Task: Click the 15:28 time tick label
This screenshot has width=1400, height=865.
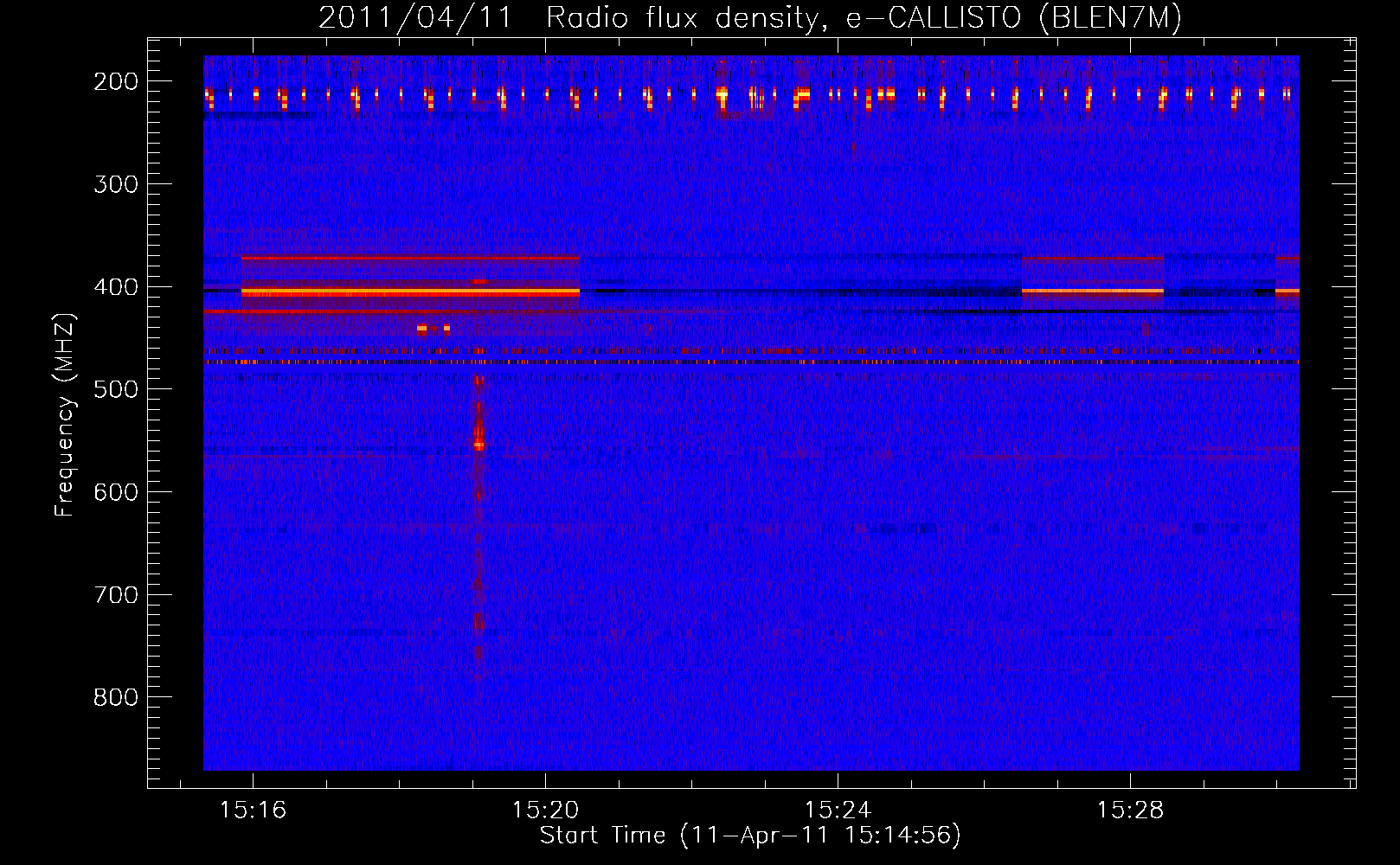Action: [1130, 811]
